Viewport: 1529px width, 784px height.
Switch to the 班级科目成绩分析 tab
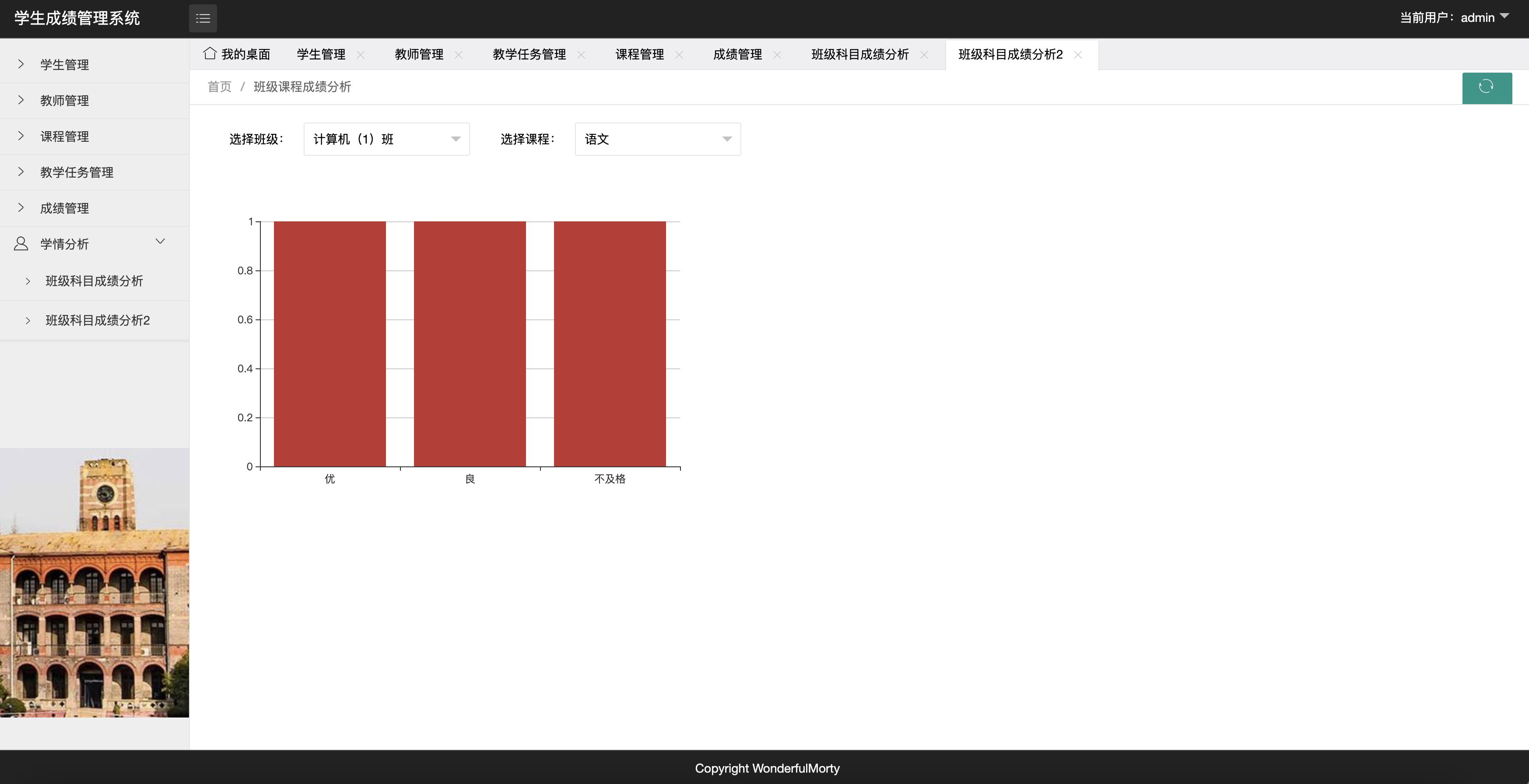859,55
